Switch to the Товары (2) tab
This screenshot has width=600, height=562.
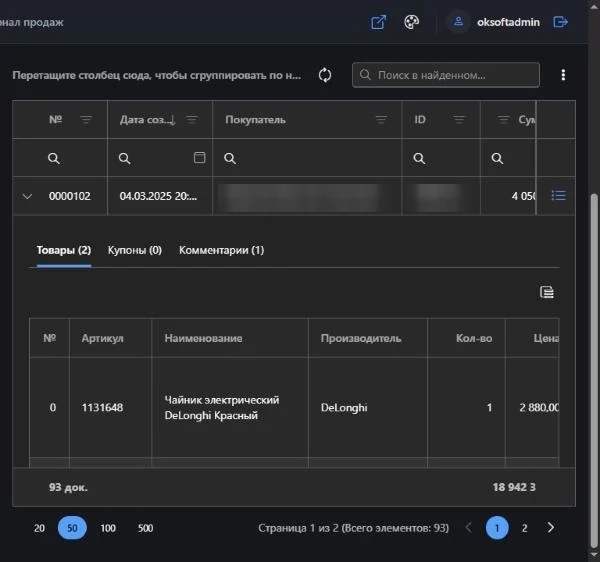click(64, 250)
